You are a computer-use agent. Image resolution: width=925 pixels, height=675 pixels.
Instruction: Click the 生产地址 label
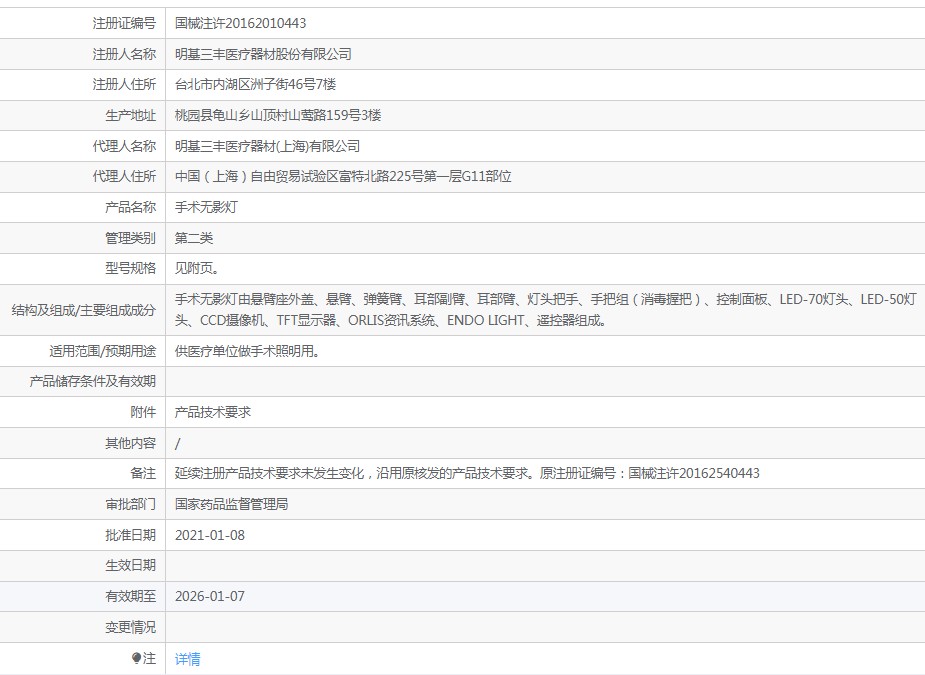pyautogui.click(x=131, y=115)
